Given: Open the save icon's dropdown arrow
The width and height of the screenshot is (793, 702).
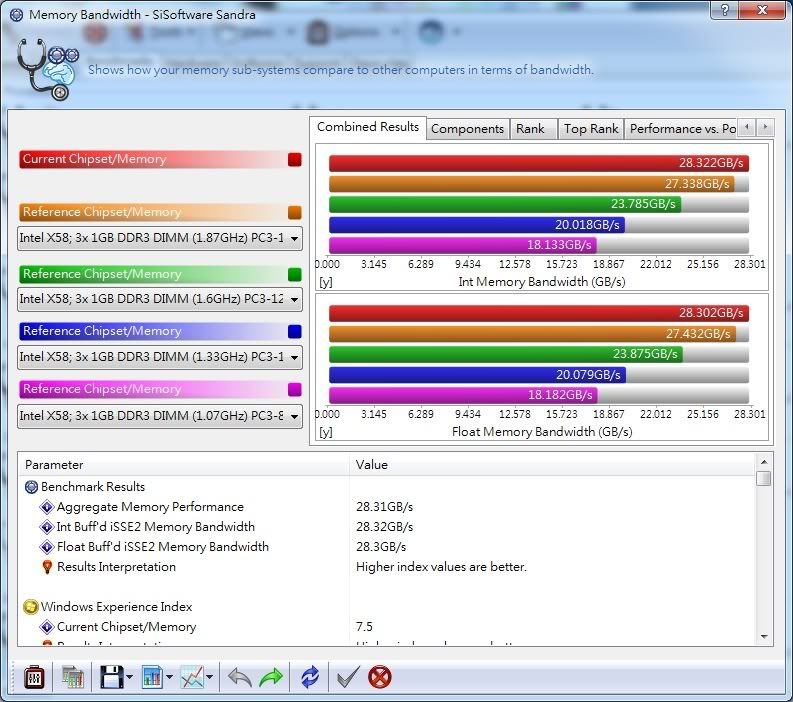Looking at the screenshot, I should coord(129,677).
